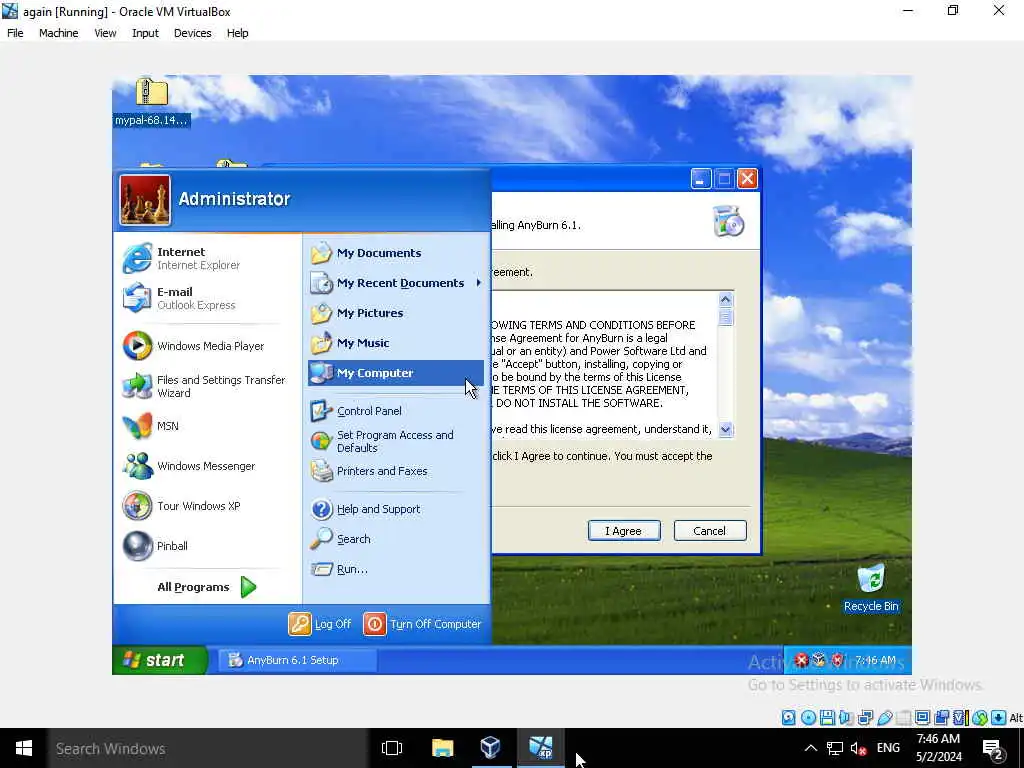This screenshot has height=768, width=1024.
Task: Open the VirtualBox Machine menu
Action: point(58,33)
